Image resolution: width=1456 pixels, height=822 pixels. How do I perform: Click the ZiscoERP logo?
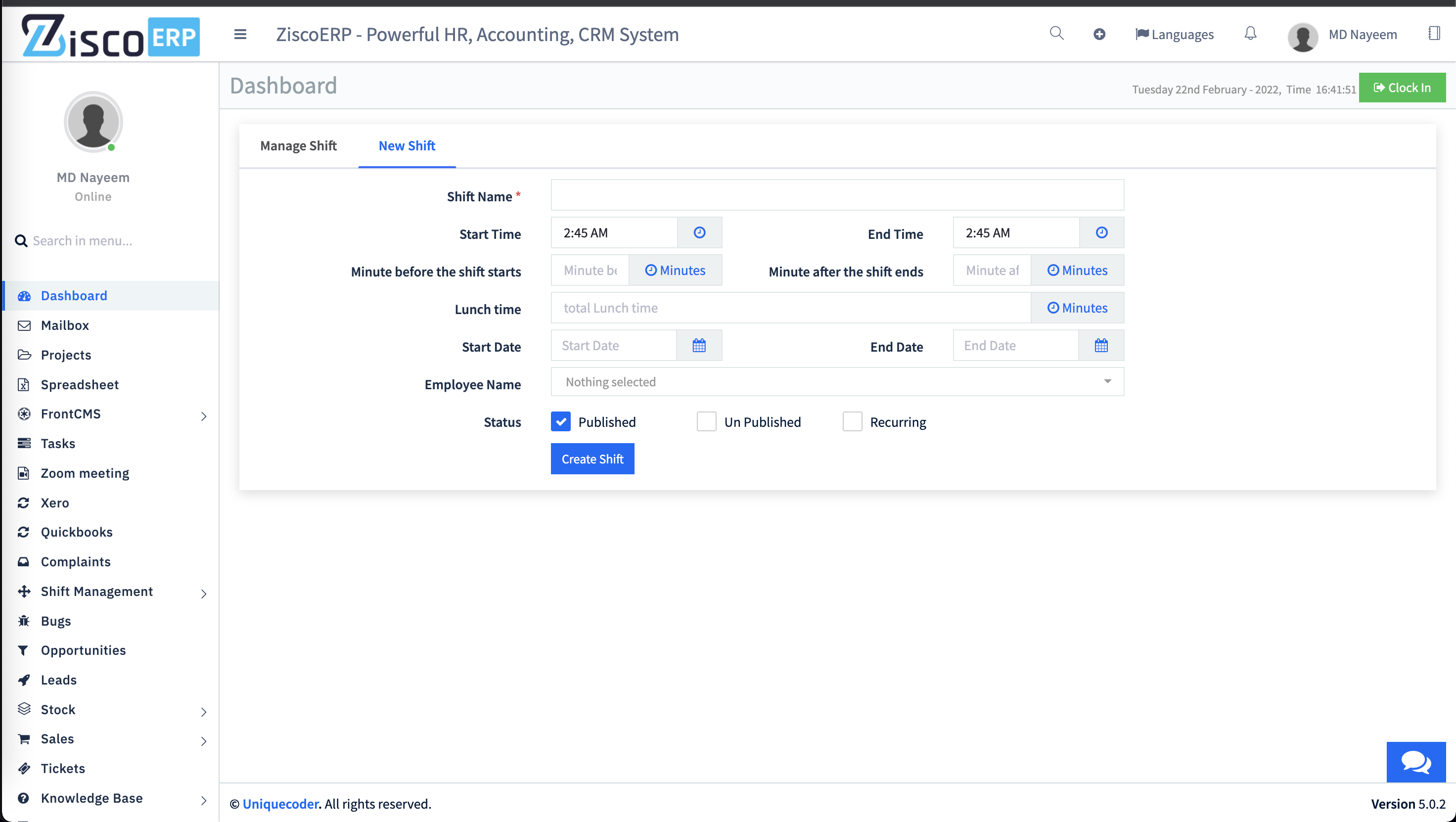(x=111, y=36)
